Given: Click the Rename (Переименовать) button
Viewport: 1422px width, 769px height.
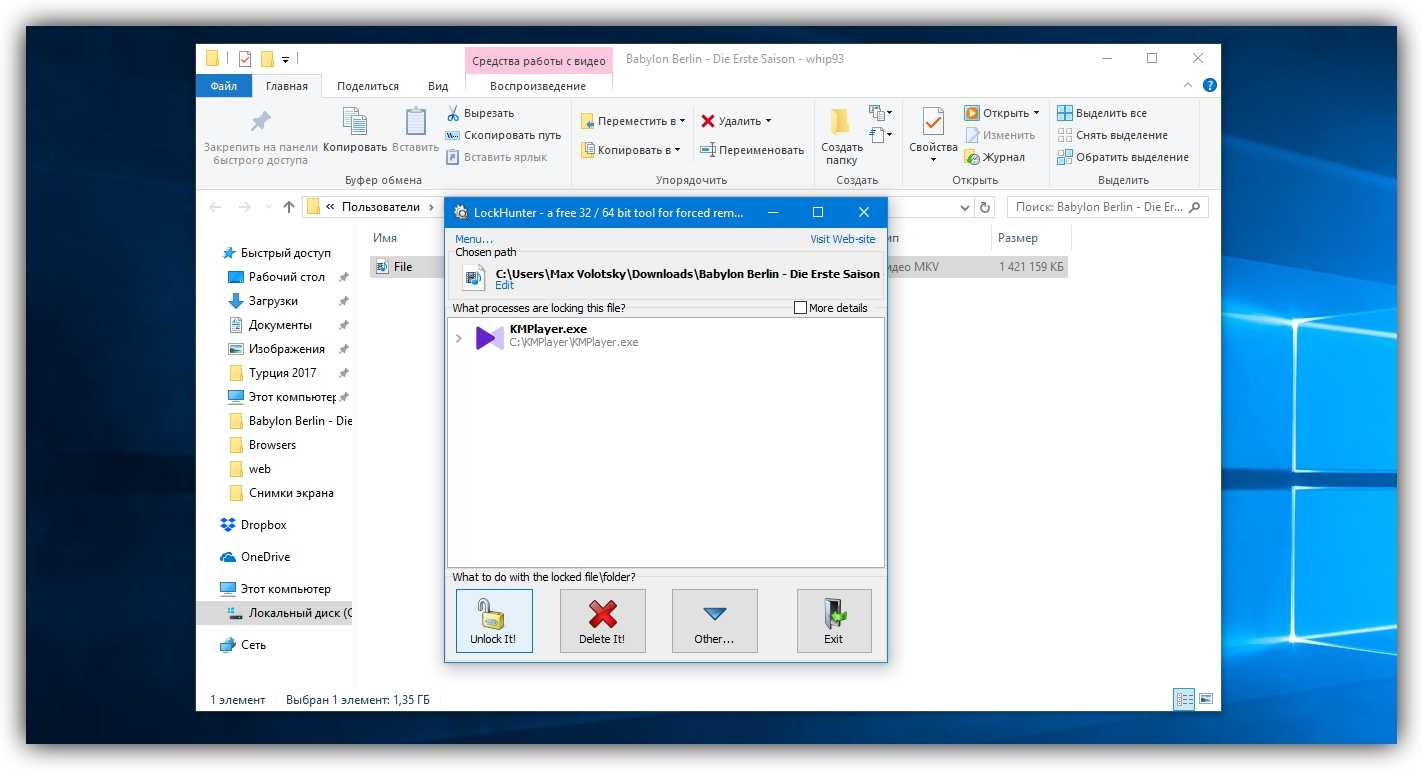Looking at the screenshot, I should (x=751, y=150).
